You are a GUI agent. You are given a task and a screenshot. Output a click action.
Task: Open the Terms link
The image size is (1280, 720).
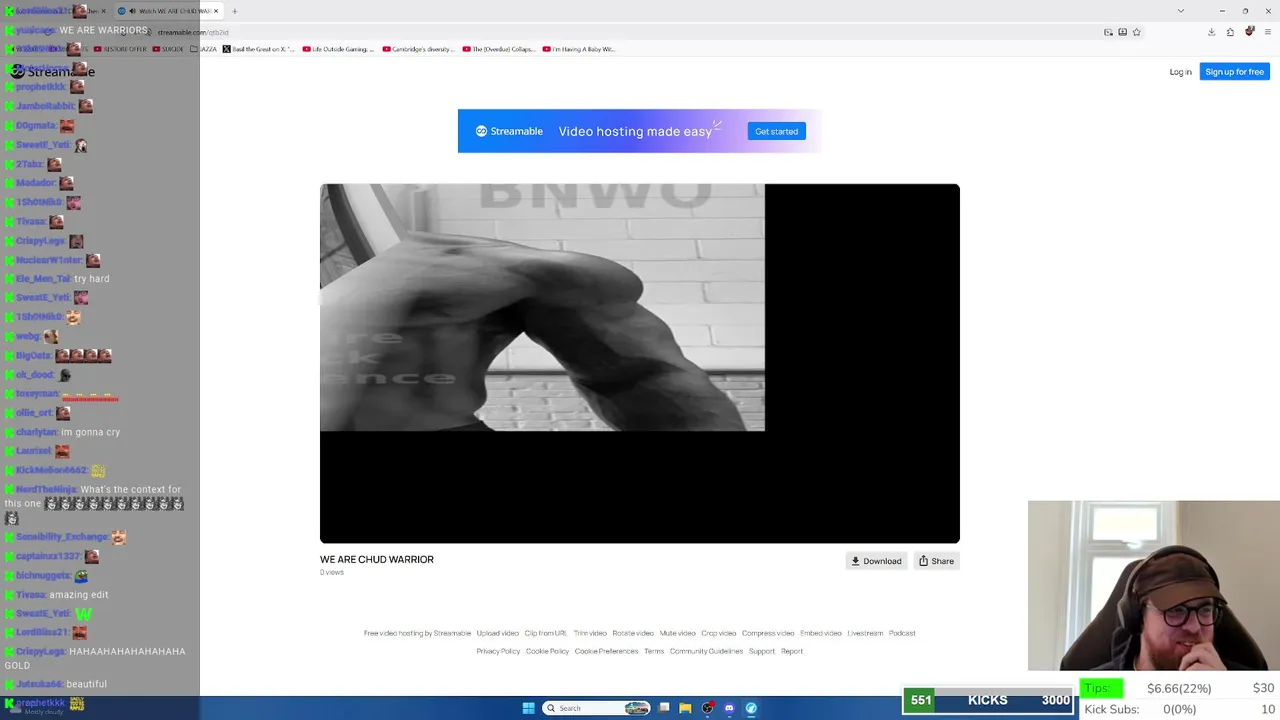point(654,651)
